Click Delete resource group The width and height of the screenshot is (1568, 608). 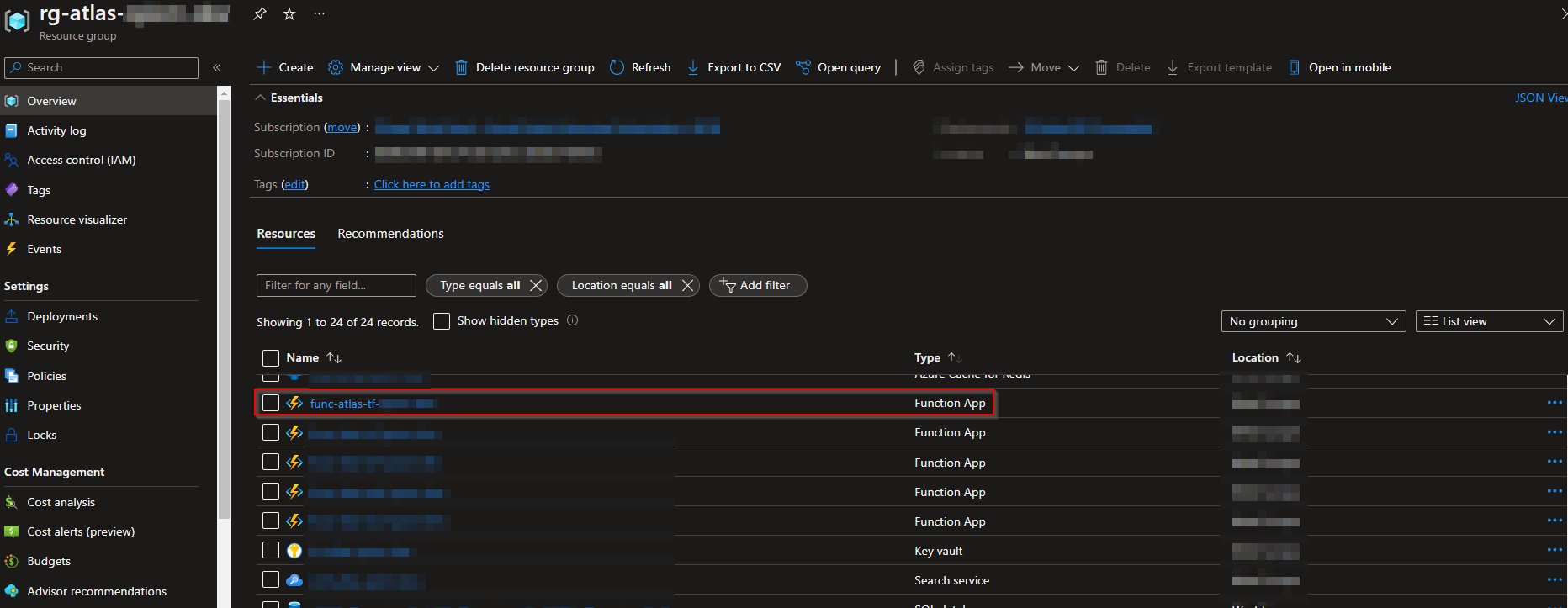coord(525,67)
